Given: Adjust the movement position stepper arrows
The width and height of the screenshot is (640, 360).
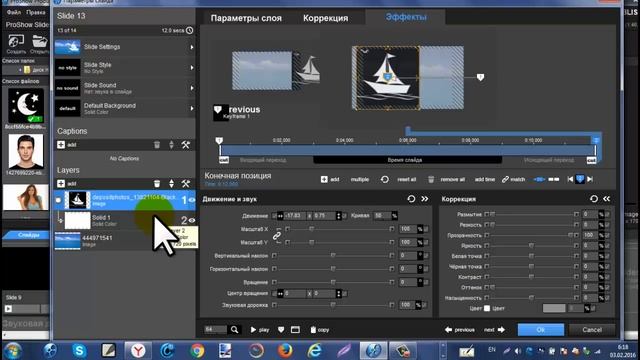Looking at the screenshot, I should (x=338, y=216).
